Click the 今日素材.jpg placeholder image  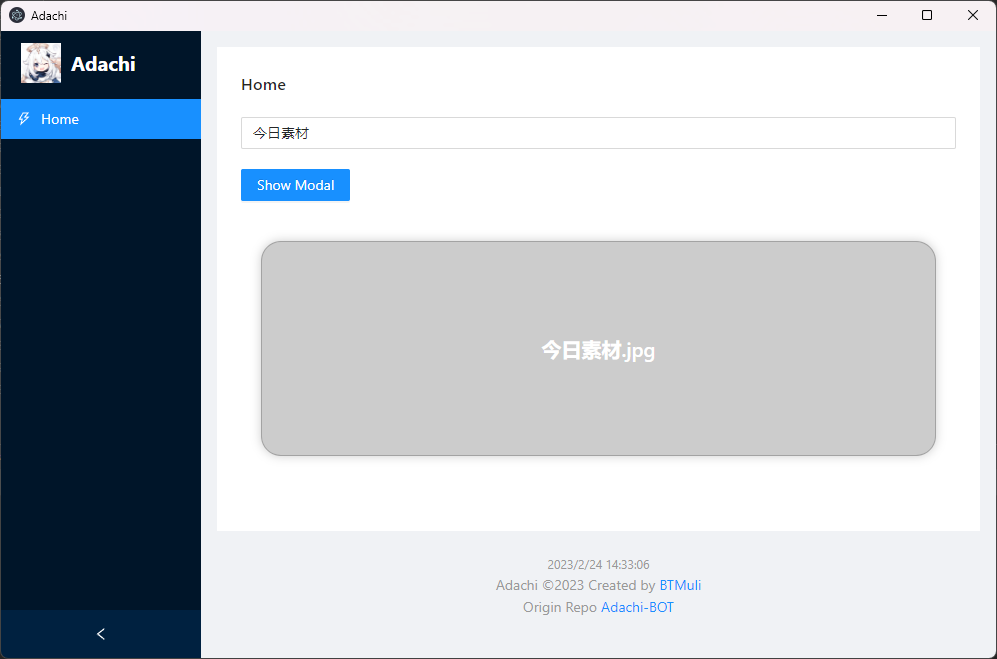(x=598, y=348)
